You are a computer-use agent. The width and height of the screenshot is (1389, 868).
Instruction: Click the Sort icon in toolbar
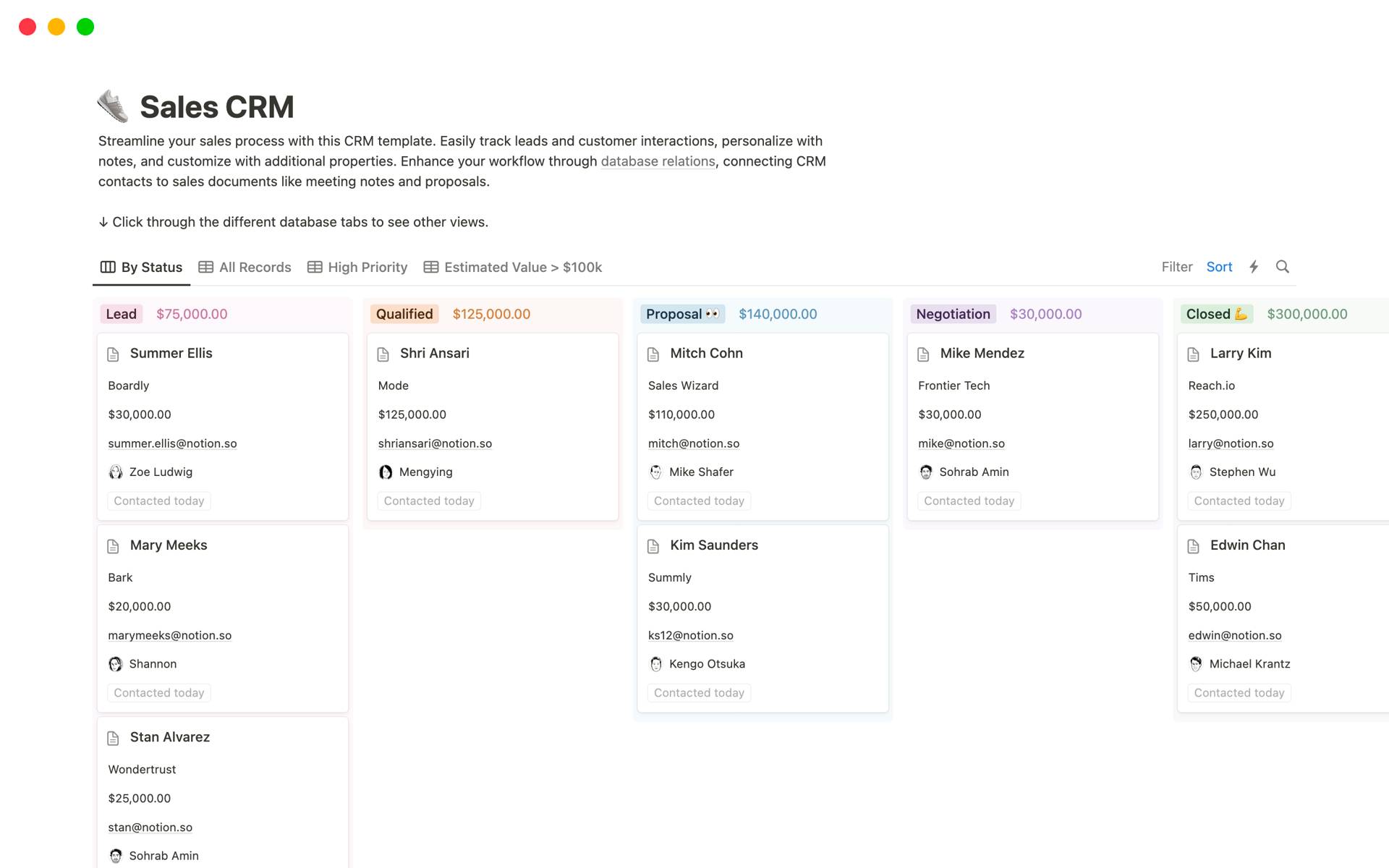[x=1218, y=267]
